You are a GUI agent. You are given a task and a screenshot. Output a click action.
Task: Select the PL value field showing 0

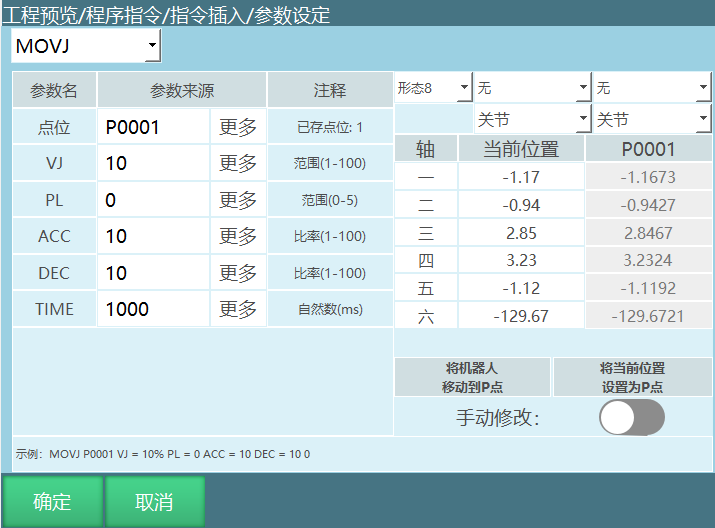153,200
